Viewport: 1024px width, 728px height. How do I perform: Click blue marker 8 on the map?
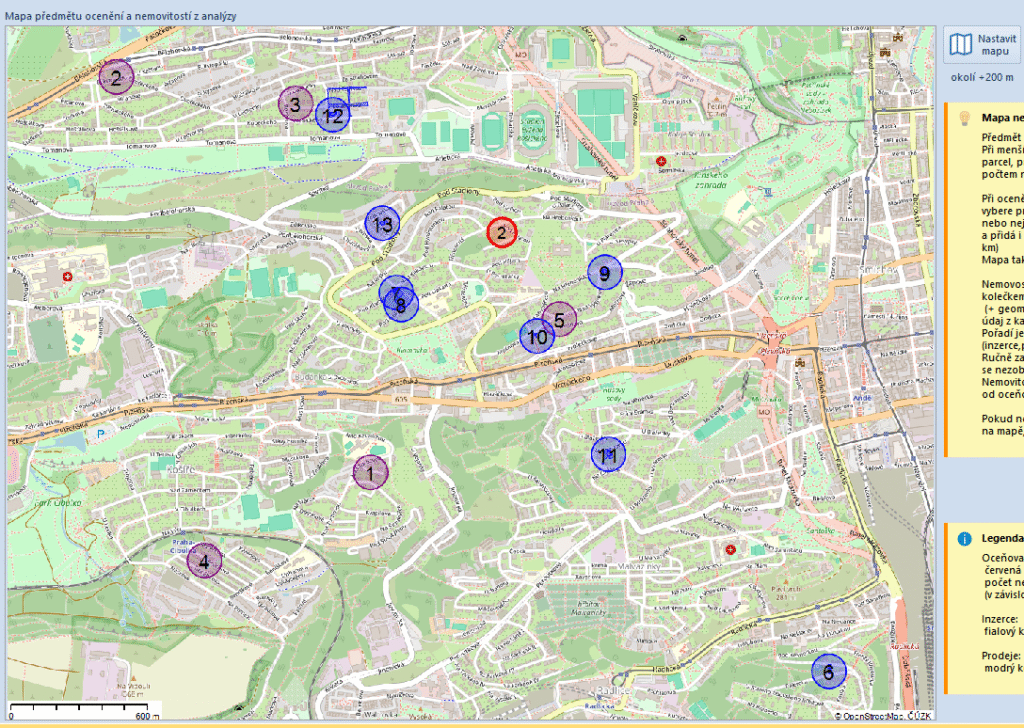point(401,304)
